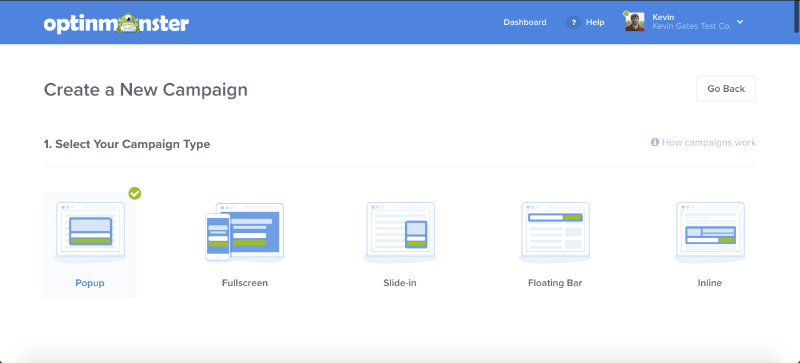The width and height of the screenshot is (800, 363).
Task: Choose the Inline campaign illustration
Action: 710,232
